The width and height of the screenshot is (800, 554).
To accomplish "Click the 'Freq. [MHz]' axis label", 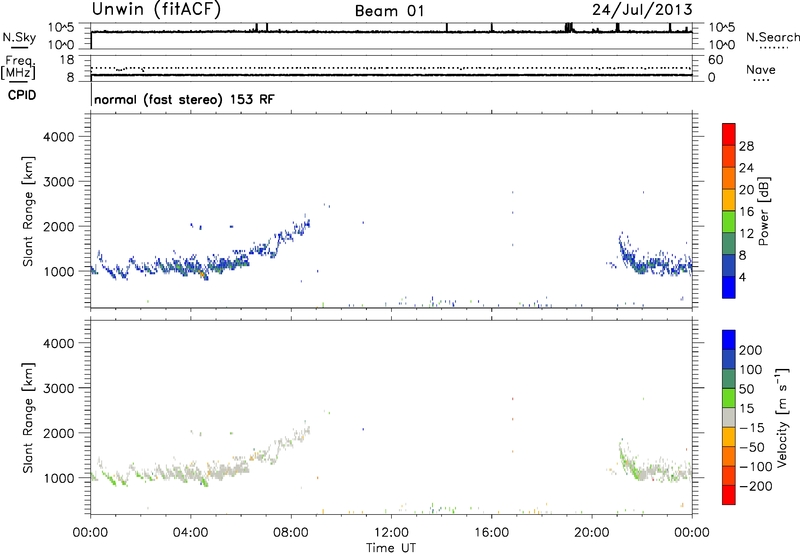I will 18,67.
